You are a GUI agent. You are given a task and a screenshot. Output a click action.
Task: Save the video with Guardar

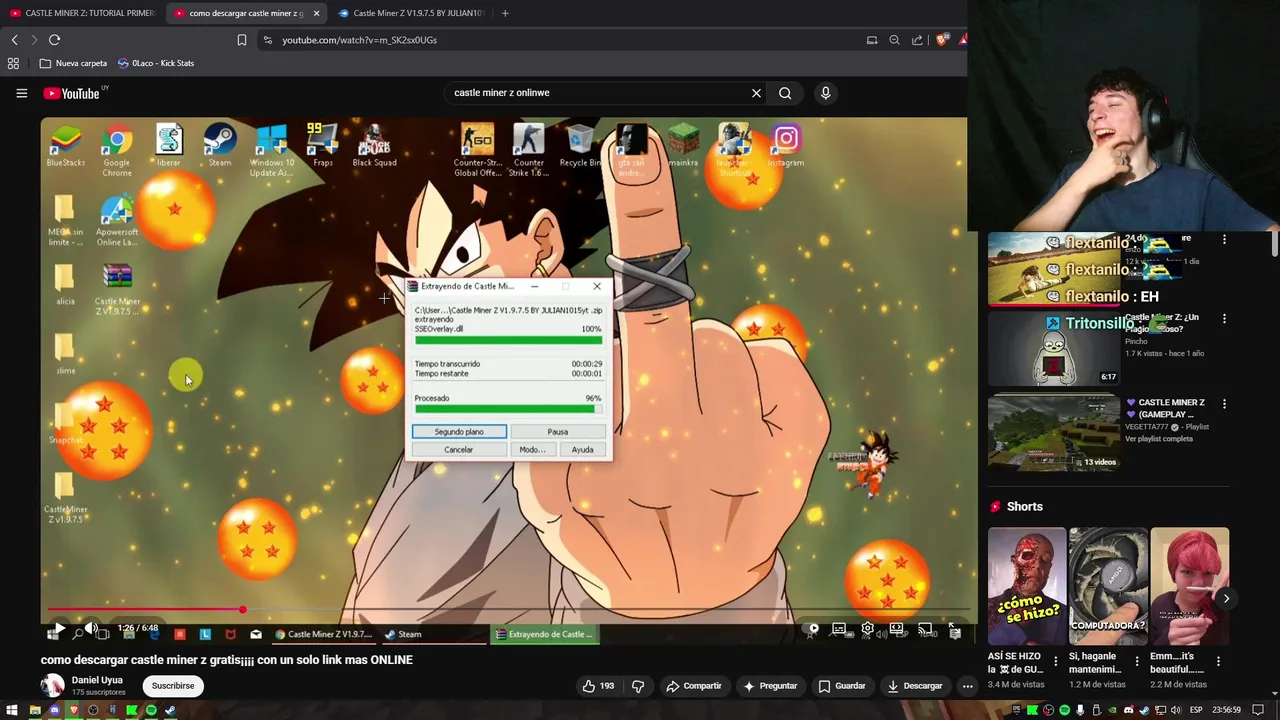[841, 686]
